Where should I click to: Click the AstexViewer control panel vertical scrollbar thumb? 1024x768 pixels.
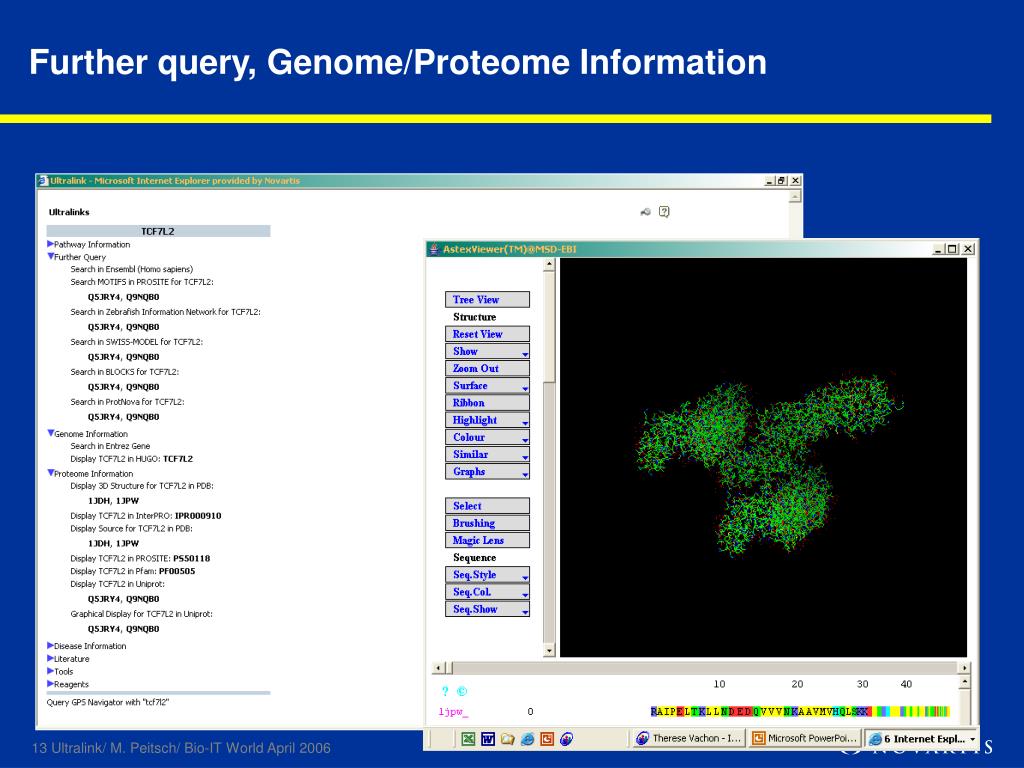tap(549, 327)
